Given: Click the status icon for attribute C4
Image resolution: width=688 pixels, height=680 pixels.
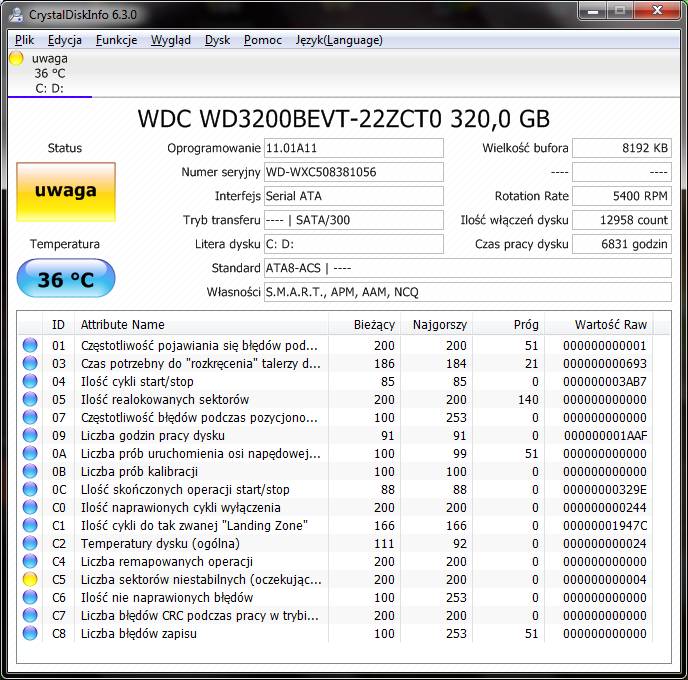Looking at the screenshot, I should [30, 561].
